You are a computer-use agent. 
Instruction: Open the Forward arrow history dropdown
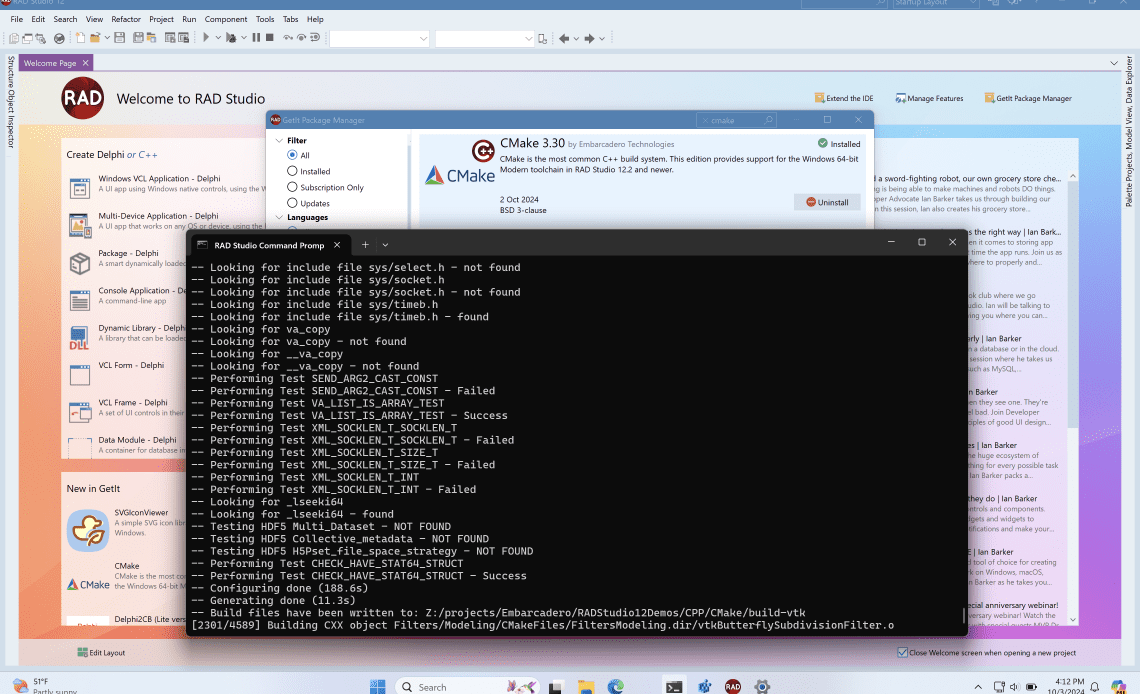pos(601,39)
